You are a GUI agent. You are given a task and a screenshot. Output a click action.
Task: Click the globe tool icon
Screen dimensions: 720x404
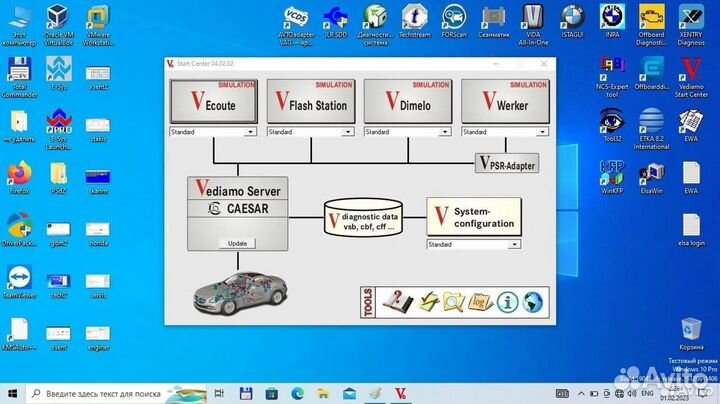[531, 301]
